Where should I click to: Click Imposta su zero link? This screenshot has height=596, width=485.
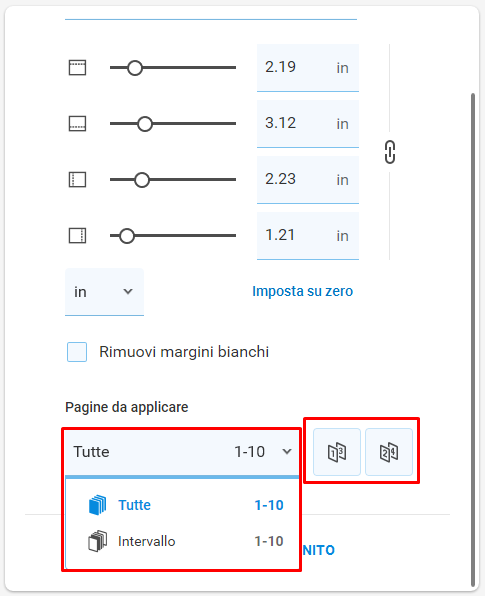(303, 291)
